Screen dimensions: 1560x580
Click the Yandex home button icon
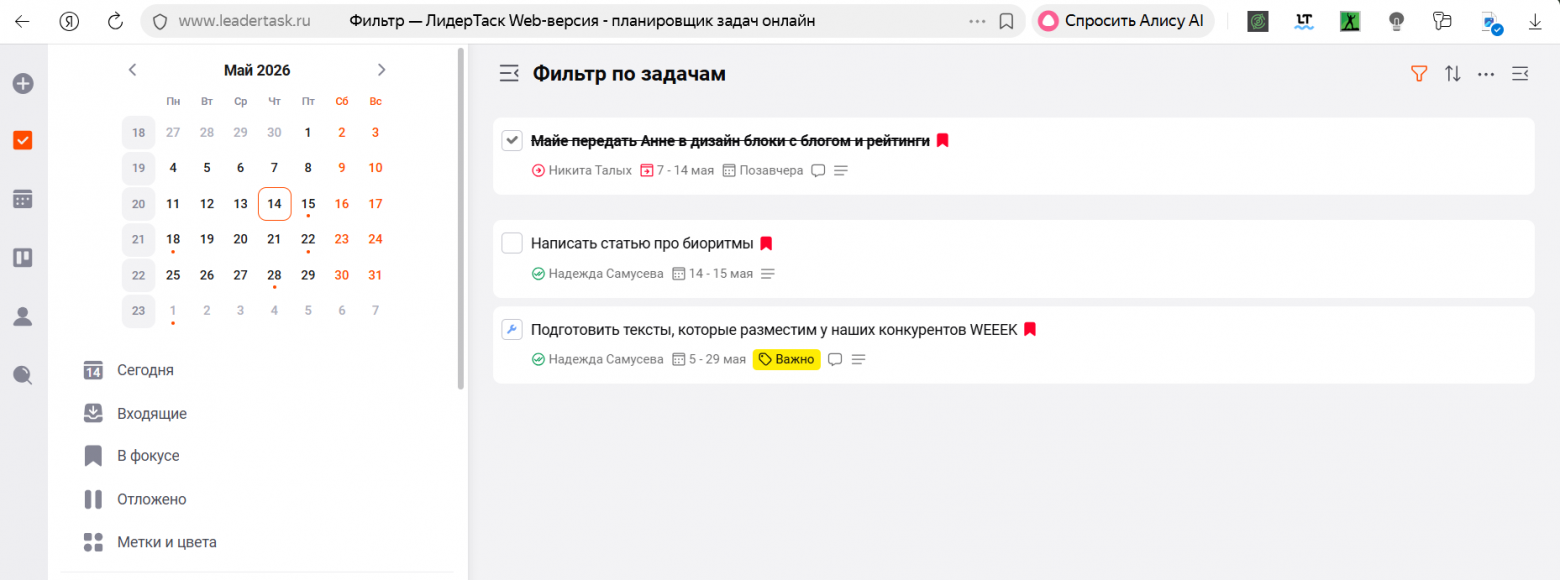tap(69, 21)
